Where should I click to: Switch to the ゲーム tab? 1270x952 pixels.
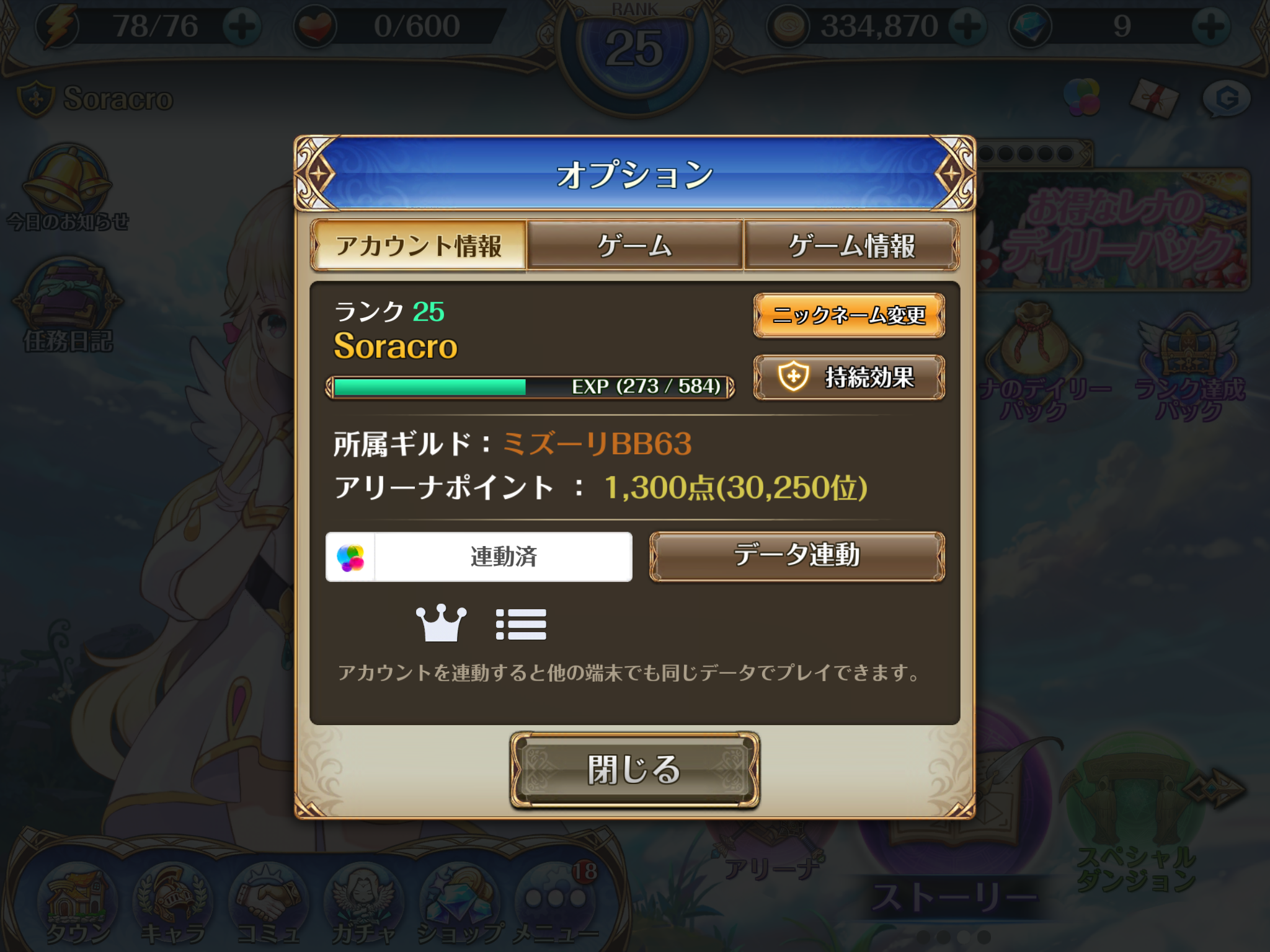(634, 245)
